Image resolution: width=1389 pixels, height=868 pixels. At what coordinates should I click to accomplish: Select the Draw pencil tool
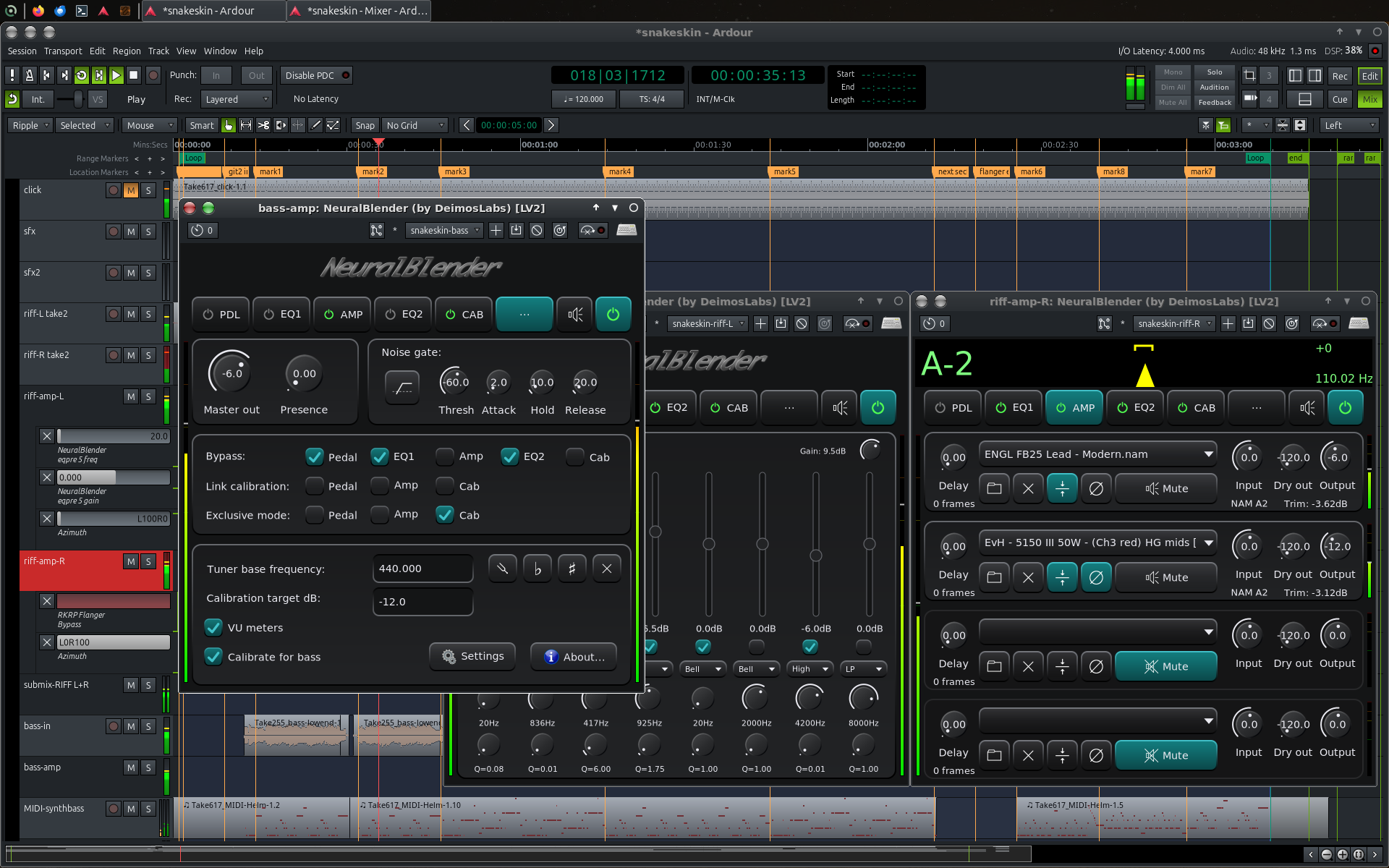point(315,125)
